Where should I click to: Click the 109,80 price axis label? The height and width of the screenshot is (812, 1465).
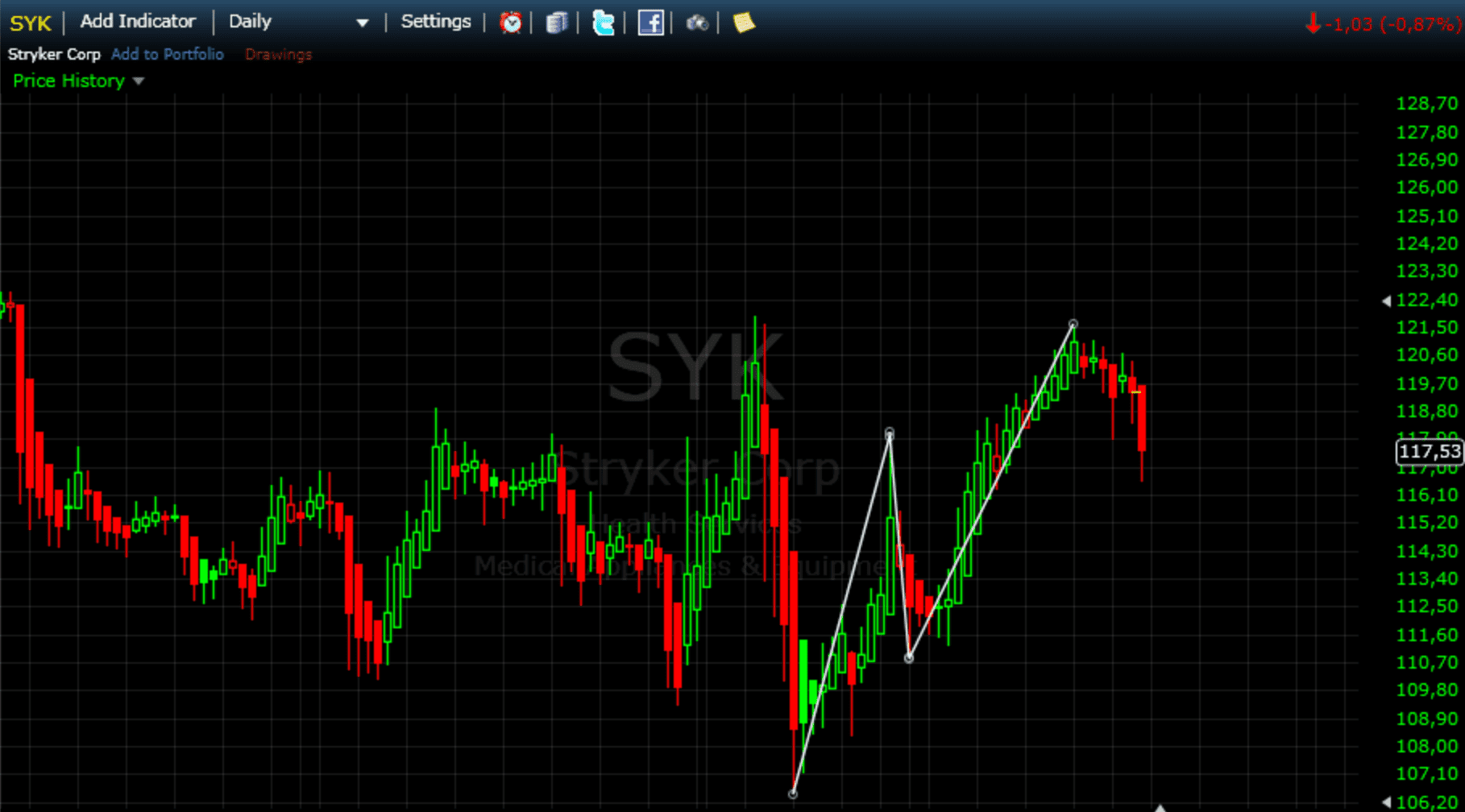(1427, 690)
